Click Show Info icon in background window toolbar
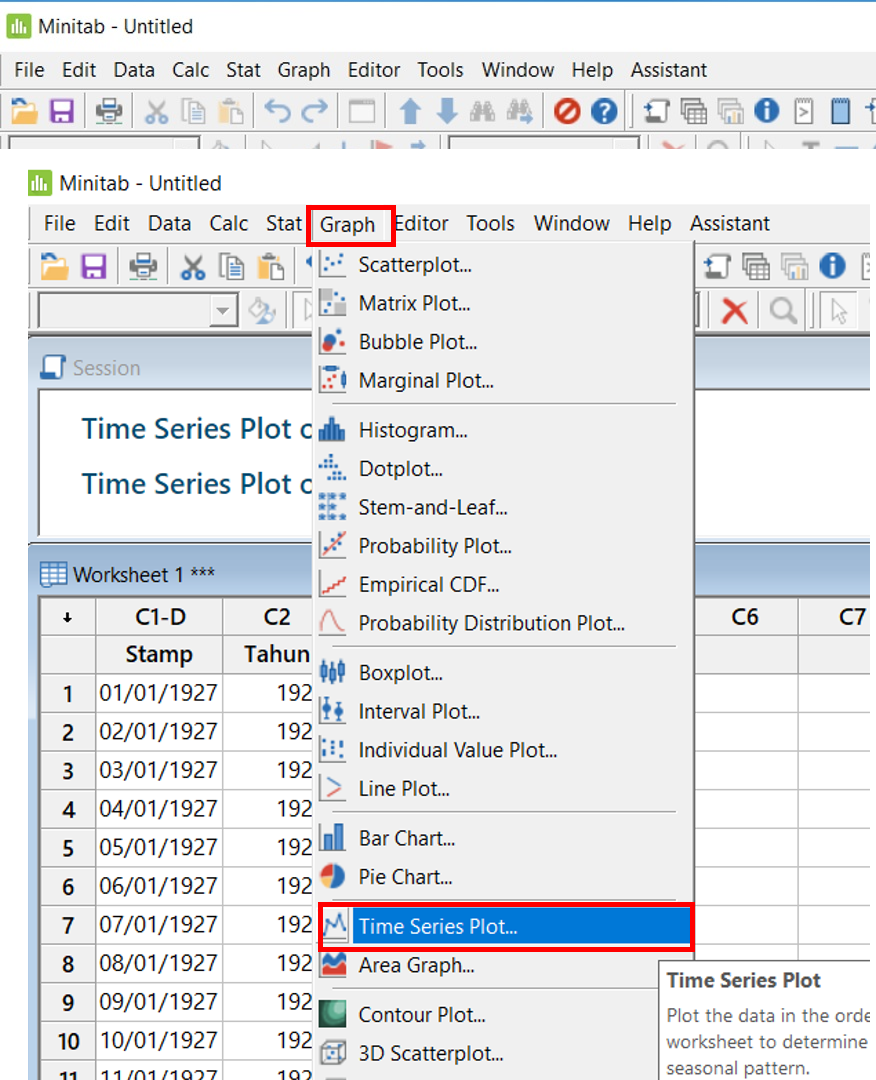The width and height of the screenshot is (876, 1080). [x=766, y=111]
